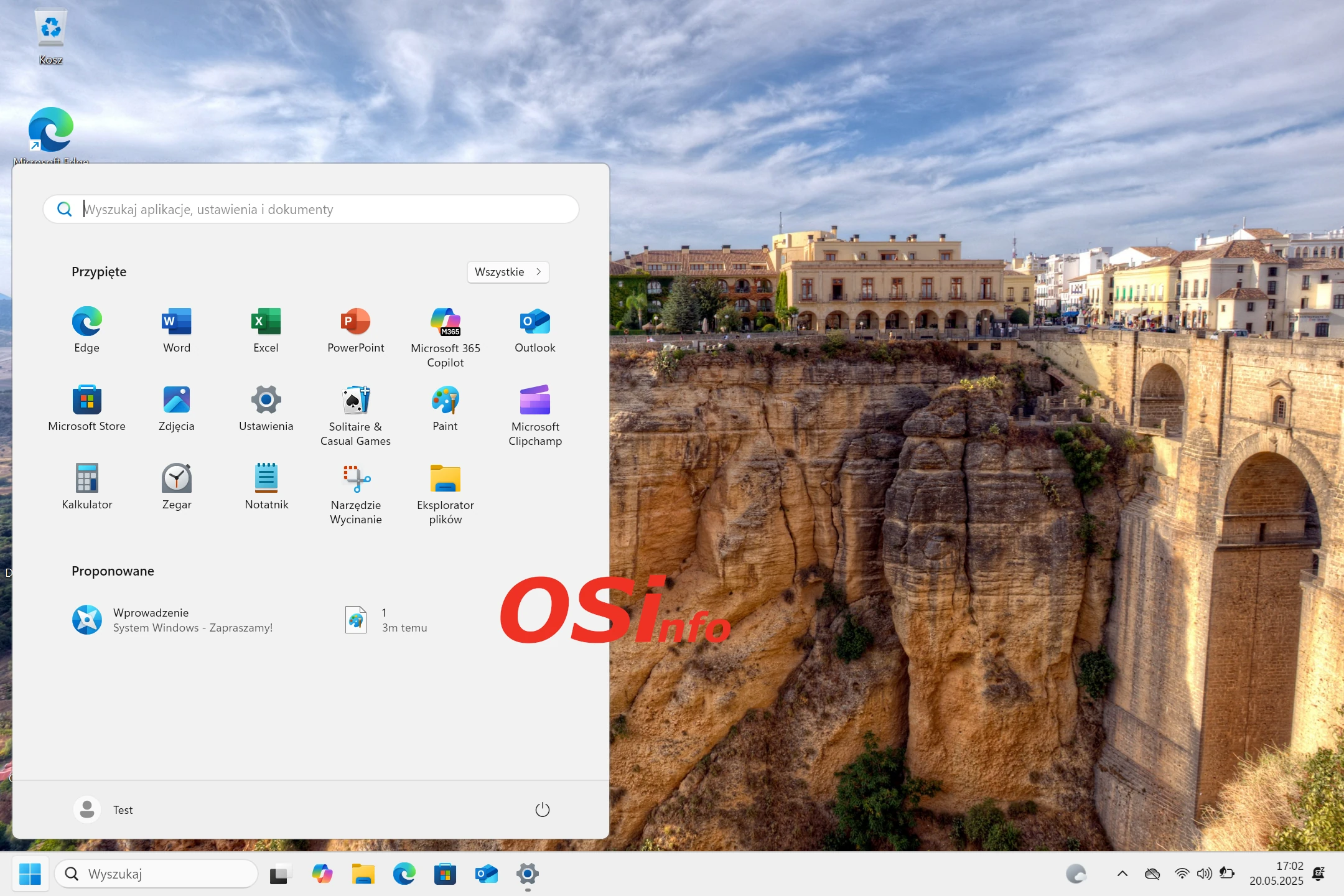The image size is (1344, 896).
Task: Open Zegar clock app
Action: (x=177, y=487)
